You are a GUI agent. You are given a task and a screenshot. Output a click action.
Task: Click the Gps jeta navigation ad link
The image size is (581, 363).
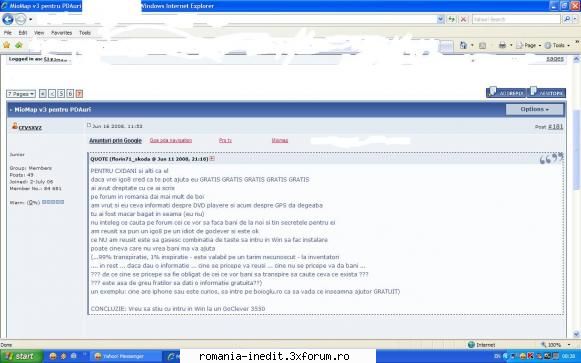(x=171, y=140)
